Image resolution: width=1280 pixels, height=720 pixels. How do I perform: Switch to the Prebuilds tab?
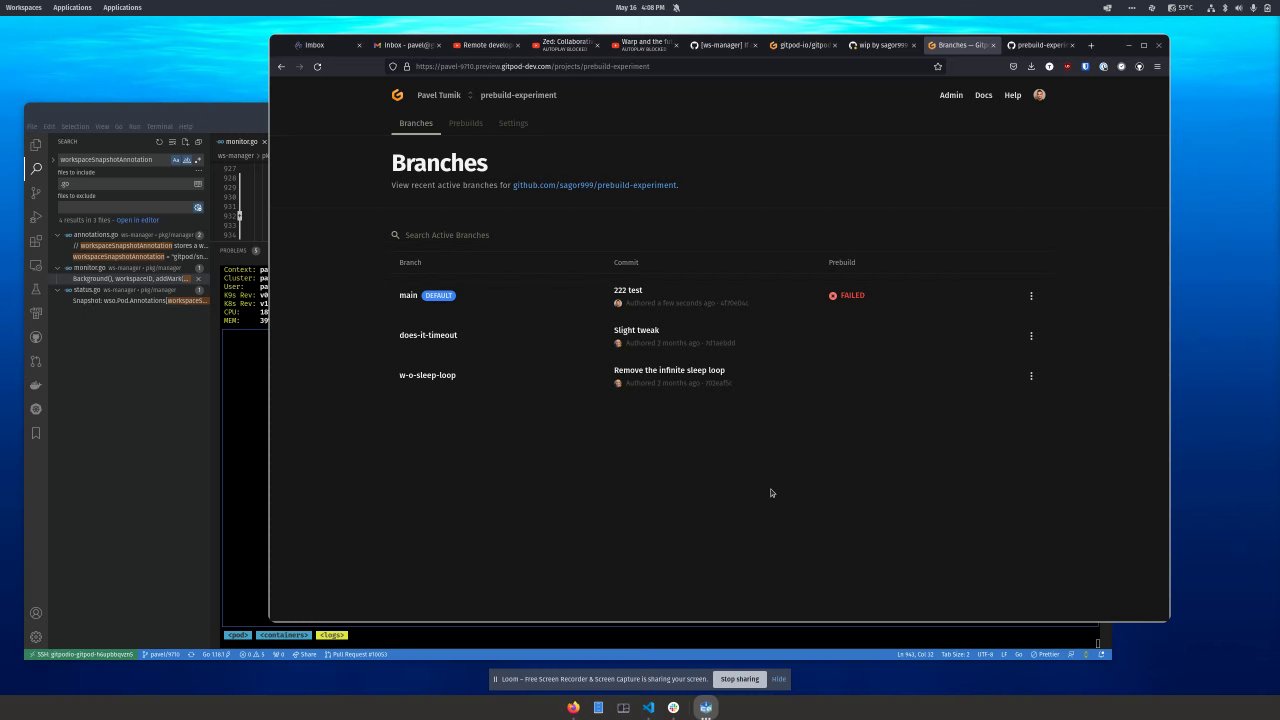(x=466, y=123)
